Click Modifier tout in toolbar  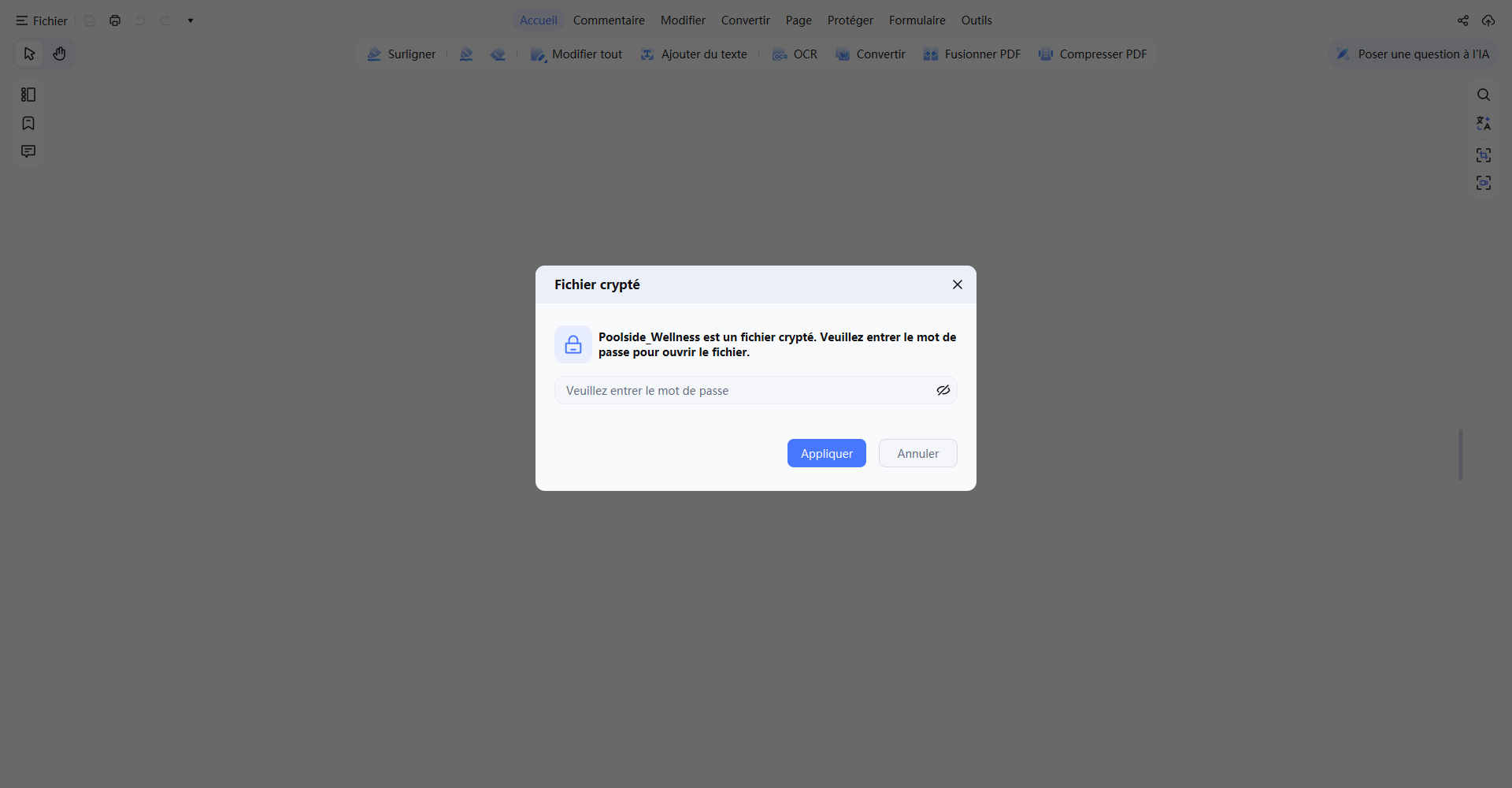[x=576, y=54]
